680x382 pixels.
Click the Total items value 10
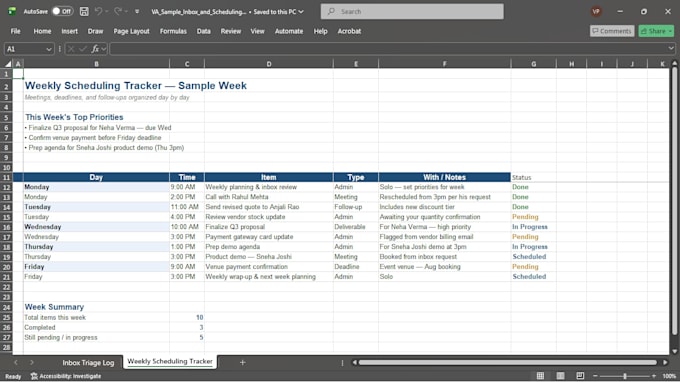187,317
